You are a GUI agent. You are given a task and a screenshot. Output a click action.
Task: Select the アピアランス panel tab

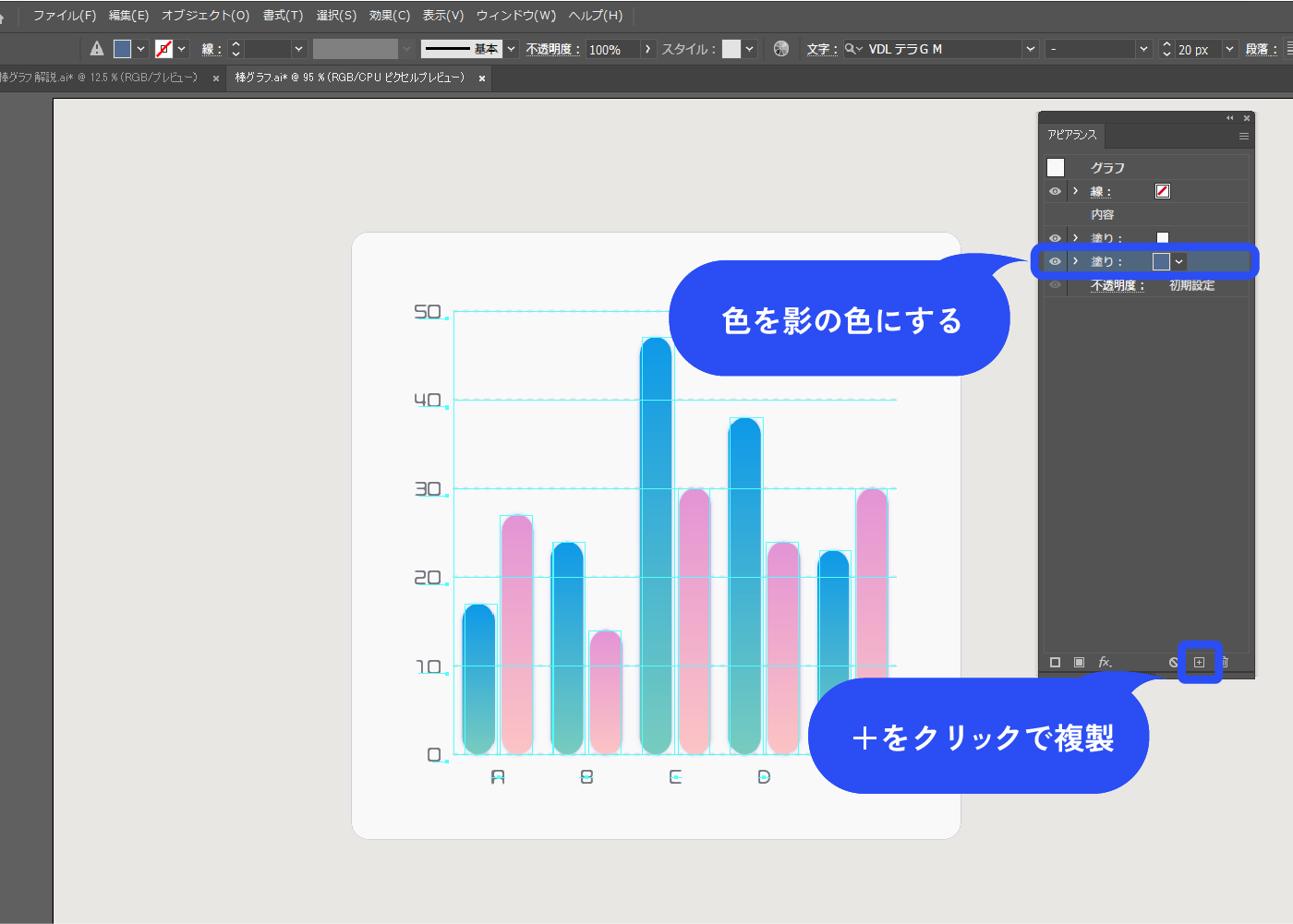point(1071,135)
